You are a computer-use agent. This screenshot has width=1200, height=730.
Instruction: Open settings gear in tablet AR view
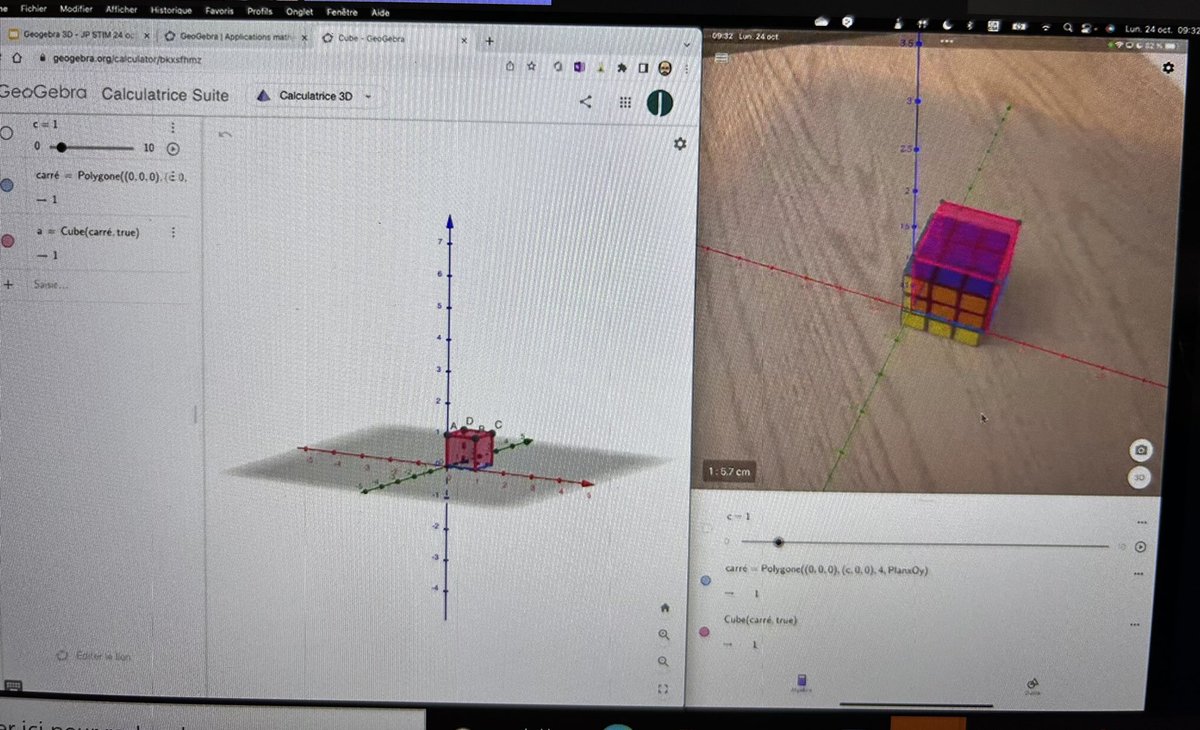(1168, 67)
